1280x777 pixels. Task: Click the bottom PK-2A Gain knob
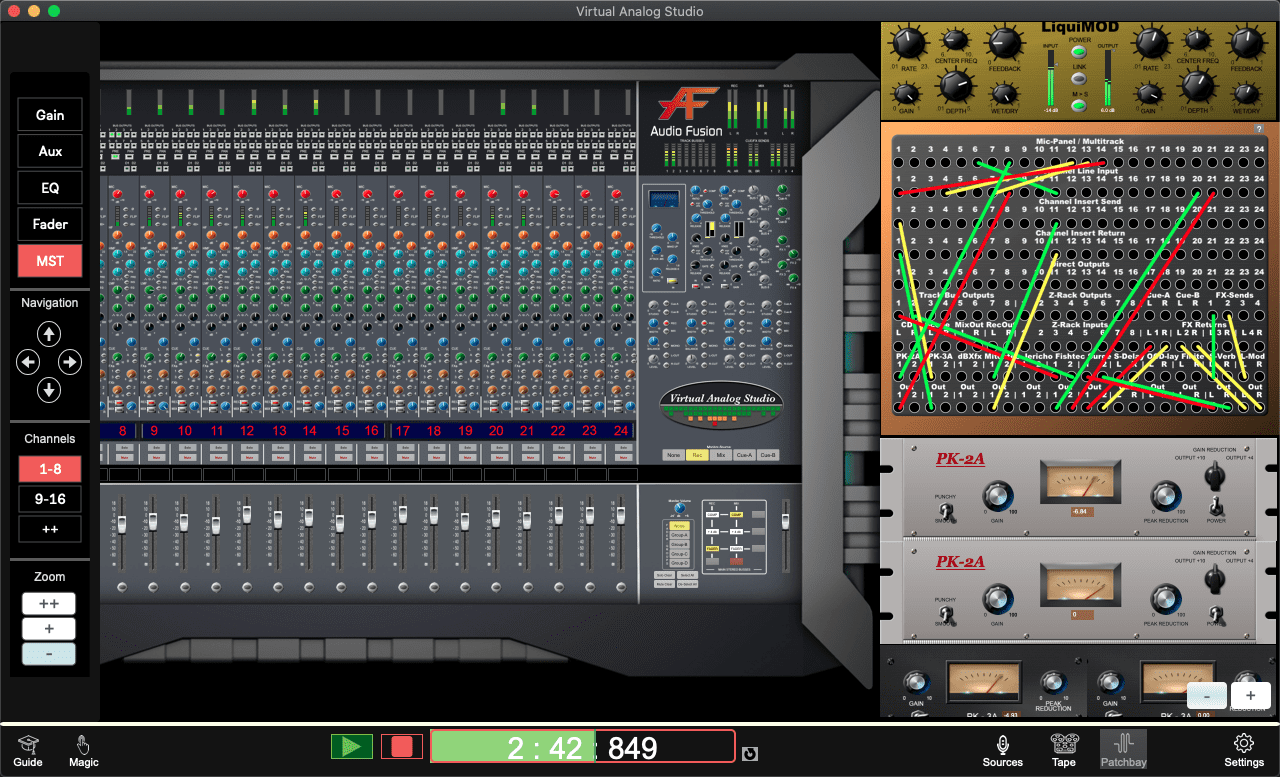[x=997, y=598]
